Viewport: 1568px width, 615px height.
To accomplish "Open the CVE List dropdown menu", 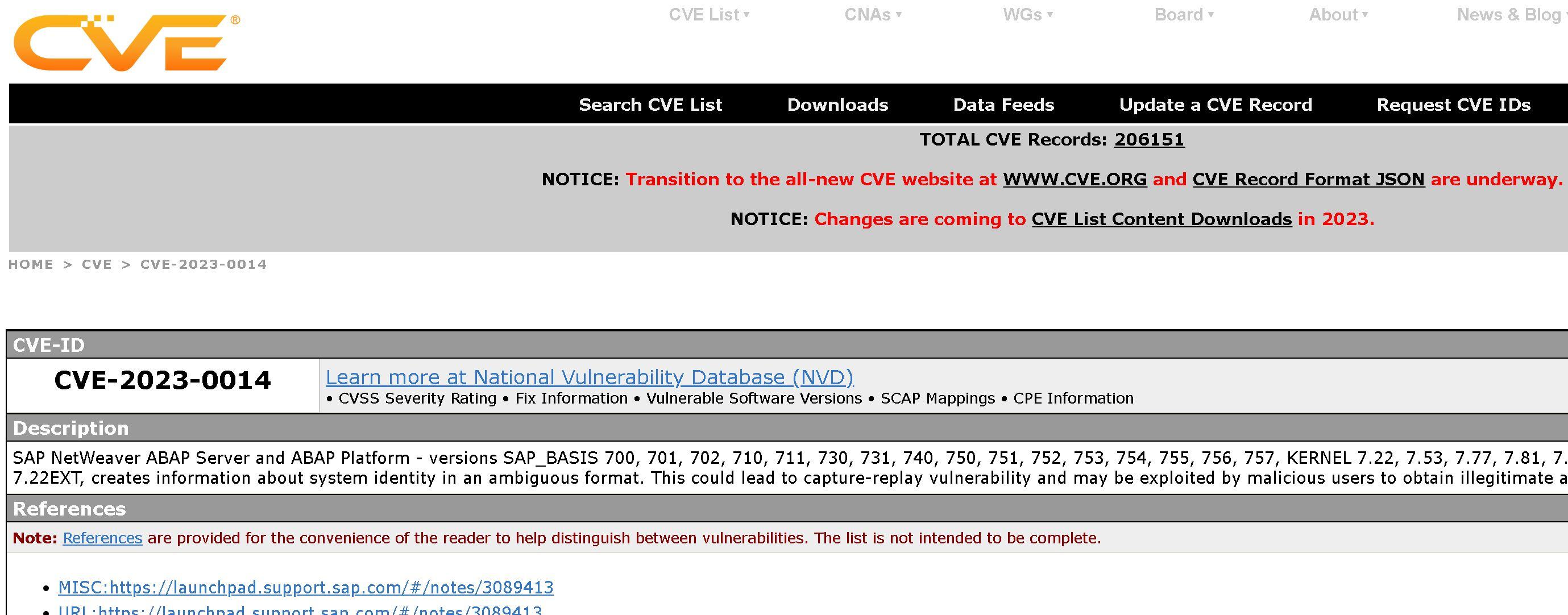I will click(708, 15).
